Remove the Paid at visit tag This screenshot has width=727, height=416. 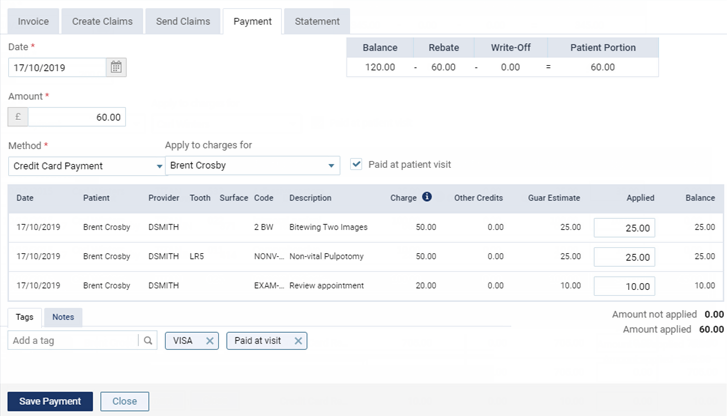pyautogui.click(x=298, y=341)
